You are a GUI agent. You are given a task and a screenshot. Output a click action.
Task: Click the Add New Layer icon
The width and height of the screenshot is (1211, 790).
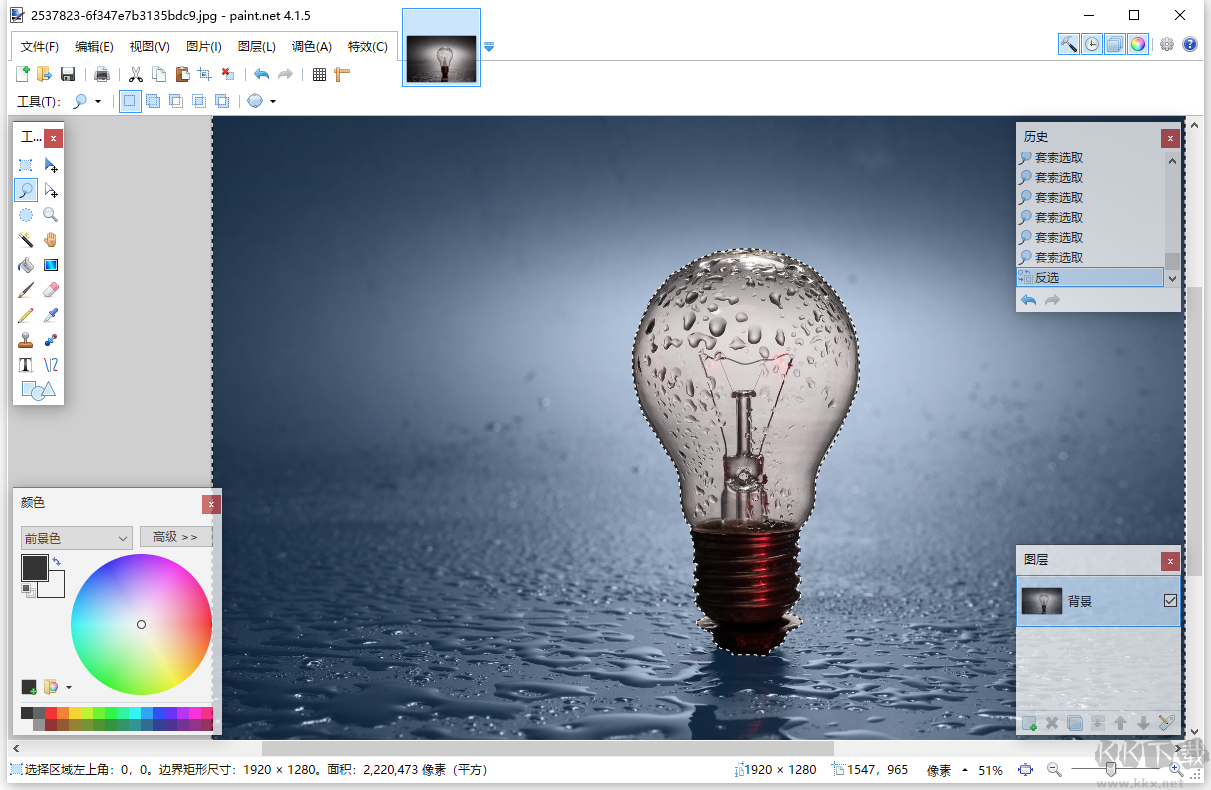pyautogui.click(x=1031, y=723)
